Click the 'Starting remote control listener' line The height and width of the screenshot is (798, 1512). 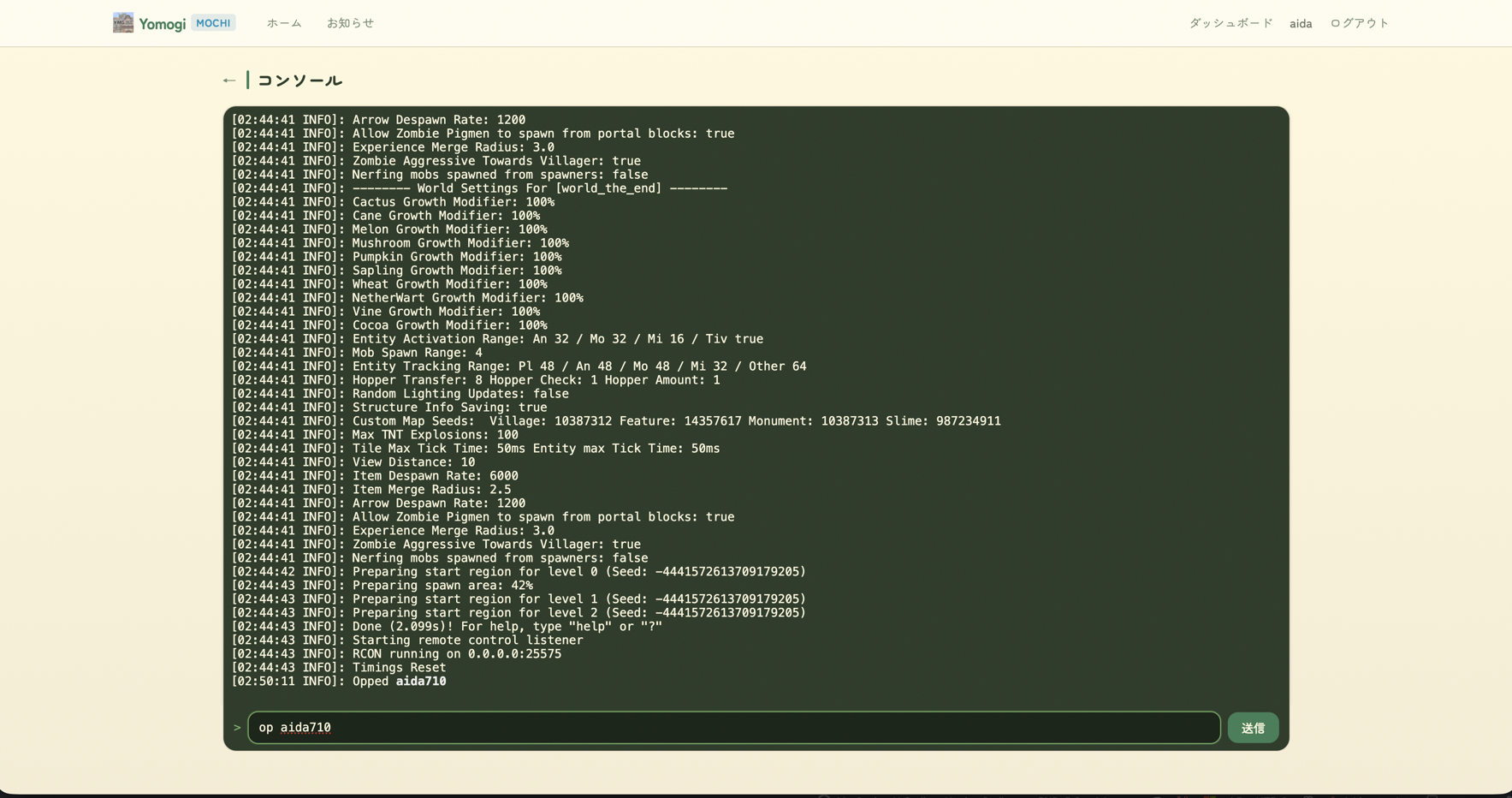pos(407,640)
